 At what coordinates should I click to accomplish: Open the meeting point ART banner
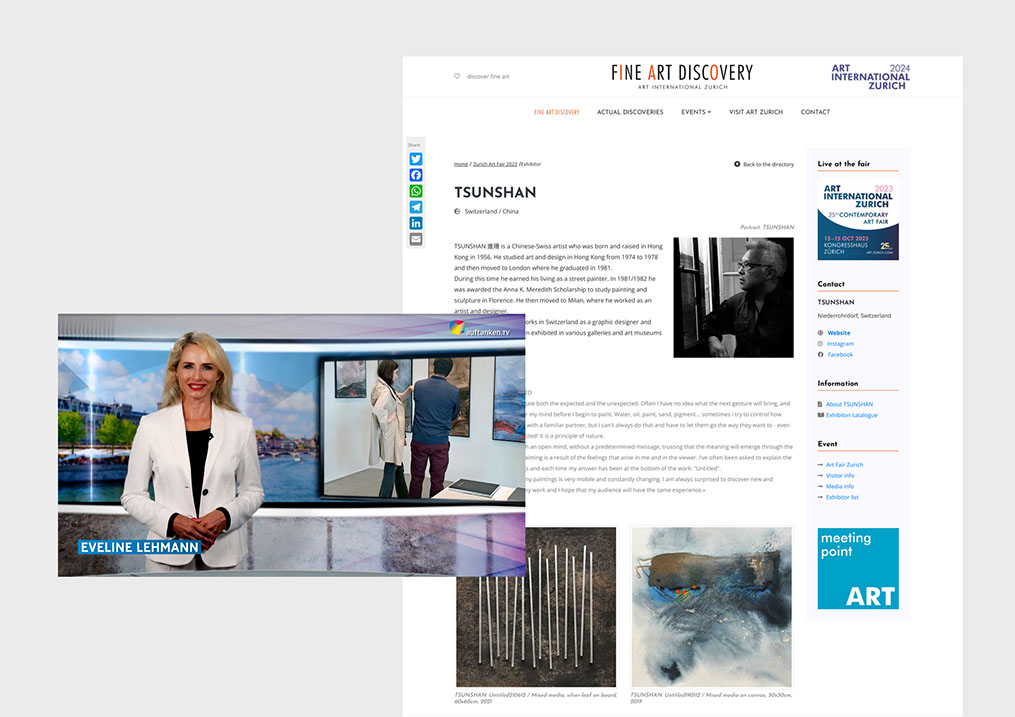tap(858, 568)
